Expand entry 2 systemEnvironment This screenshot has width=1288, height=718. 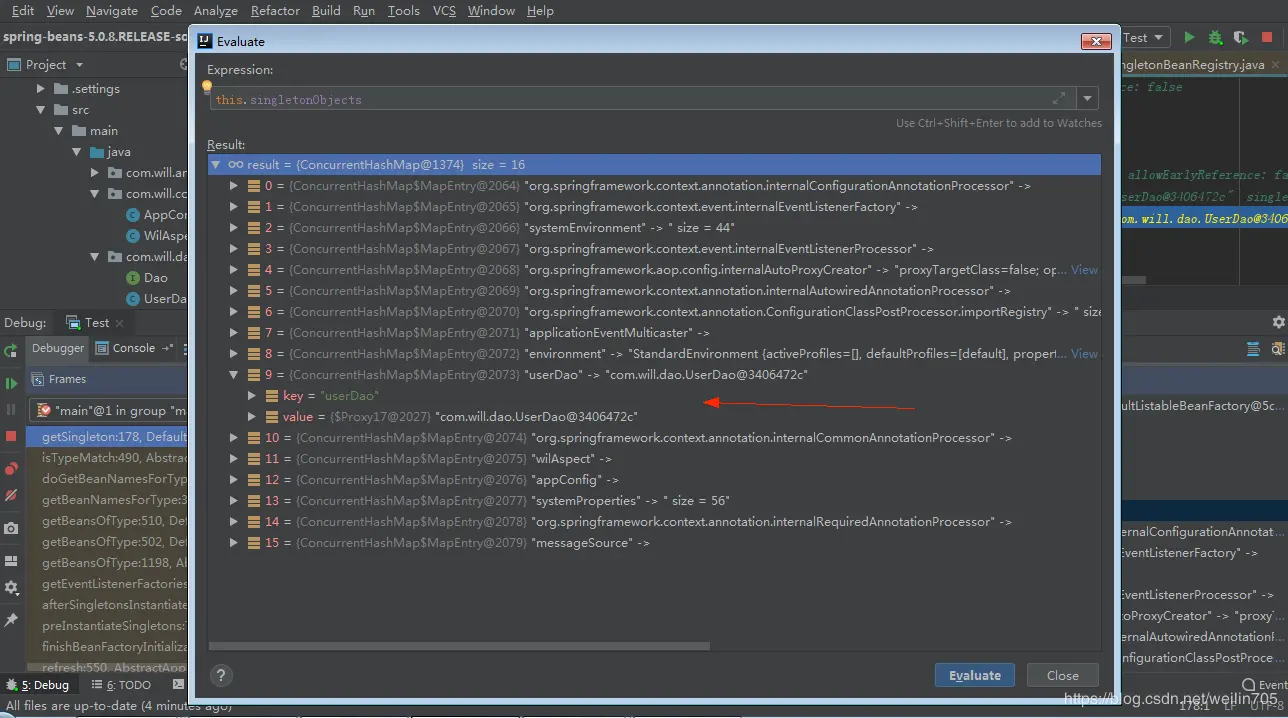tap(234, 227)
